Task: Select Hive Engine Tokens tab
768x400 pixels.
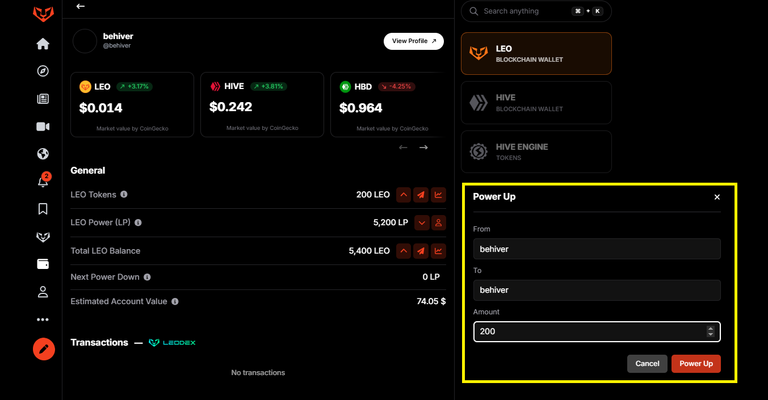Action: (536, 151)
